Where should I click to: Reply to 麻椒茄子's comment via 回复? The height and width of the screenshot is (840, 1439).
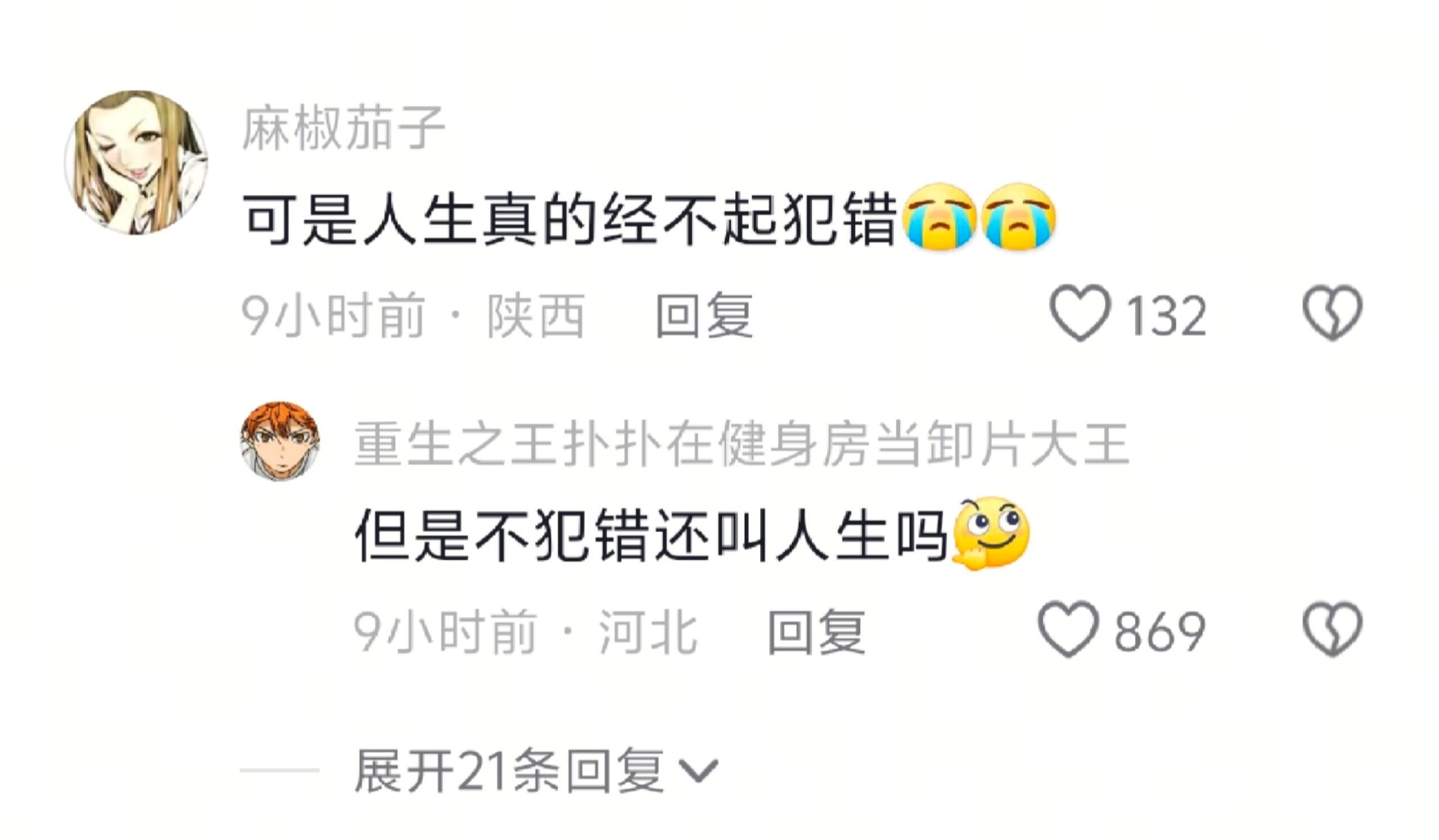click(x=704, y=316)
